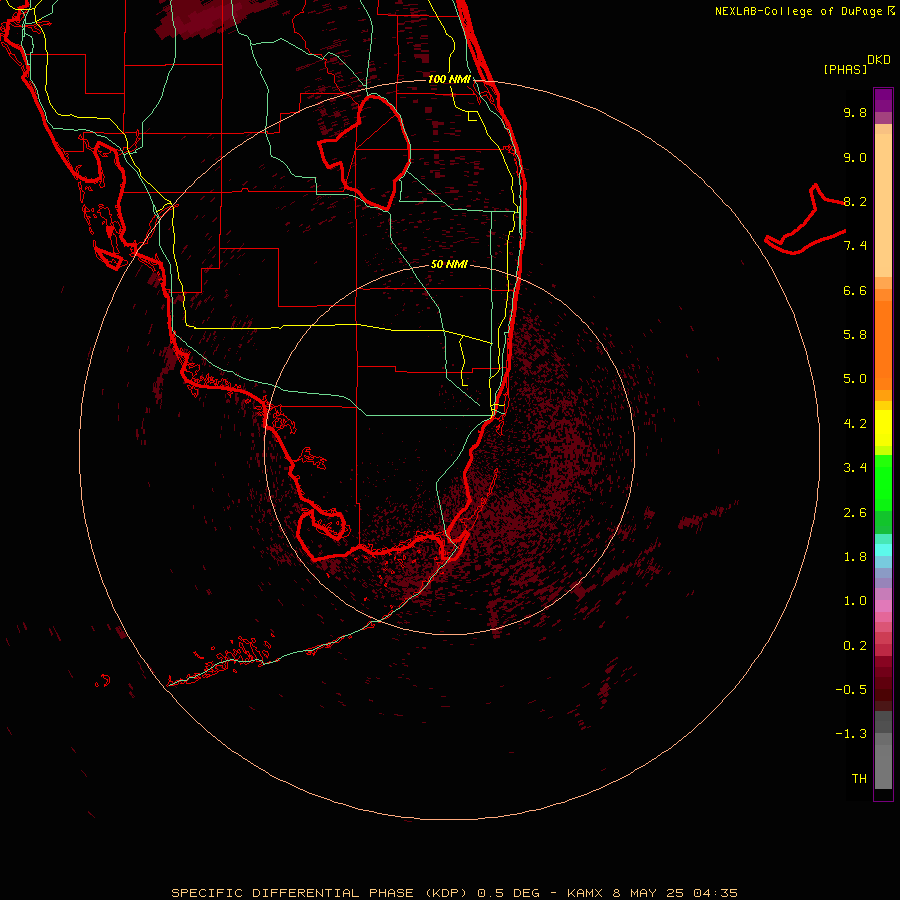Image resolution: width=900 pixels, height=900 pixels.
Task: Pick the peach segment of the color bar
Action: (x=883, y=204)
